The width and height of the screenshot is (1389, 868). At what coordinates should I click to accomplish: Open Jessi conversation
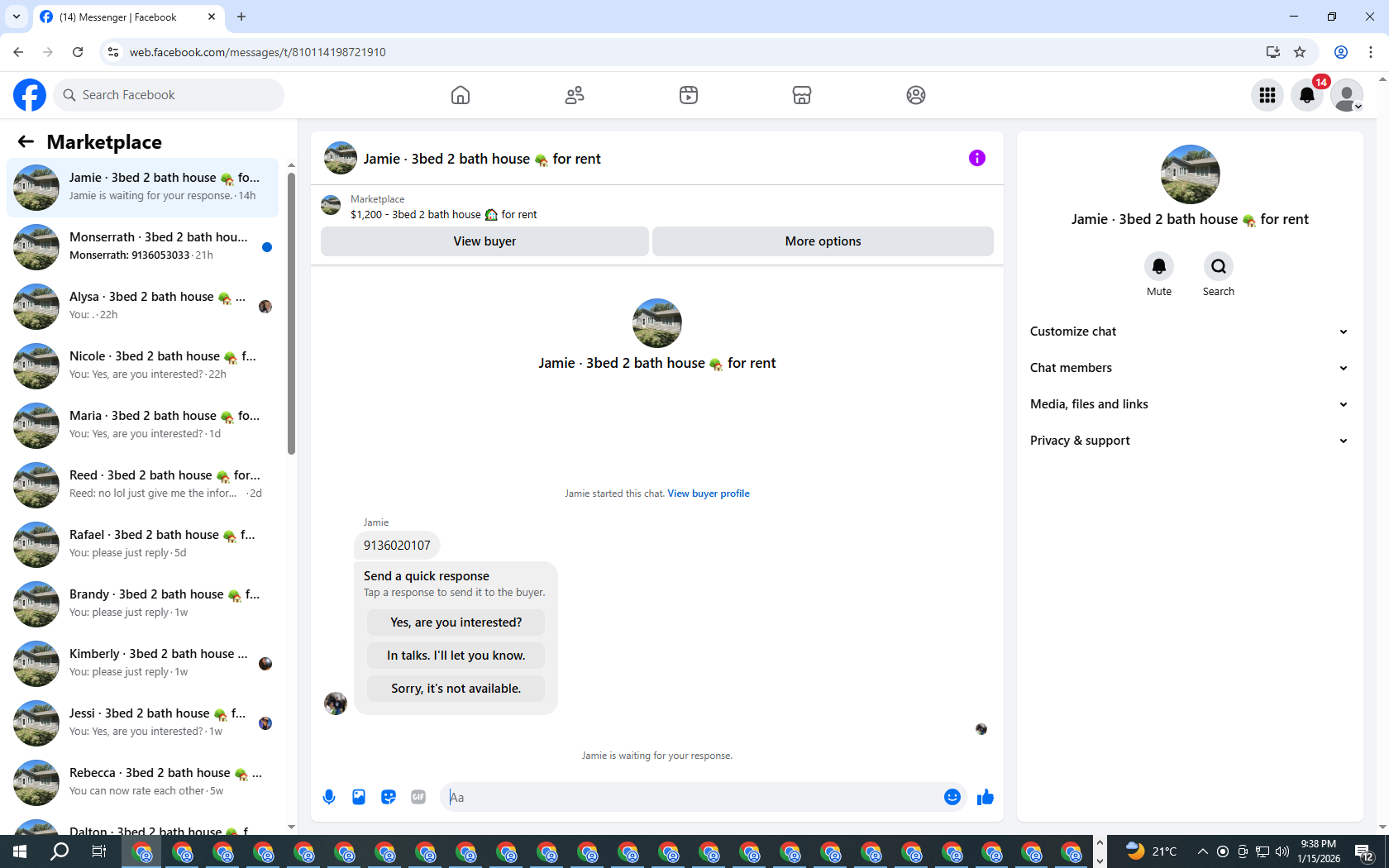[x=143, y=723]
